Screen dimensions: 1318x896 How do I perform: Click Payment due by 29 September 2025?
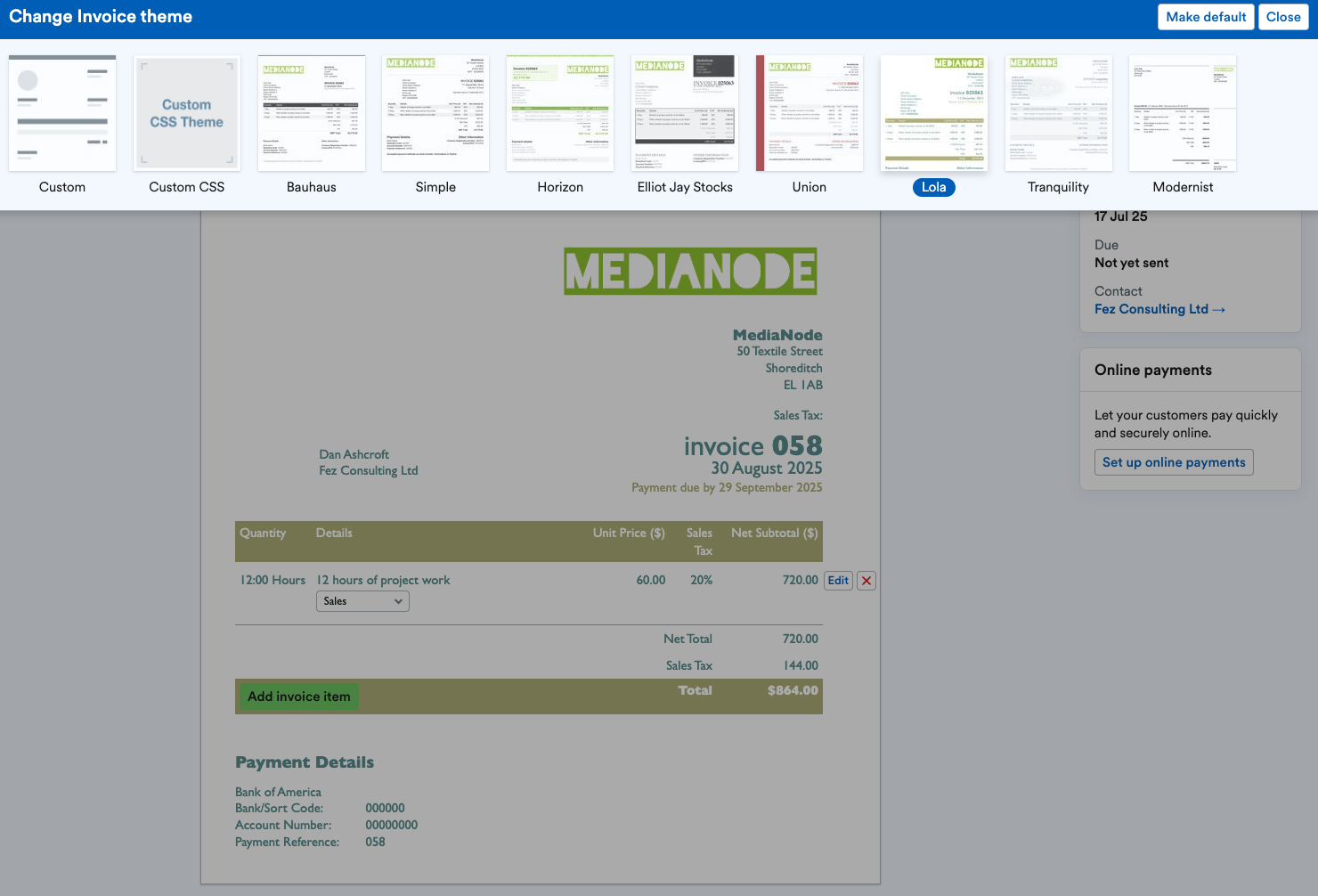click(x=727, y=487)
